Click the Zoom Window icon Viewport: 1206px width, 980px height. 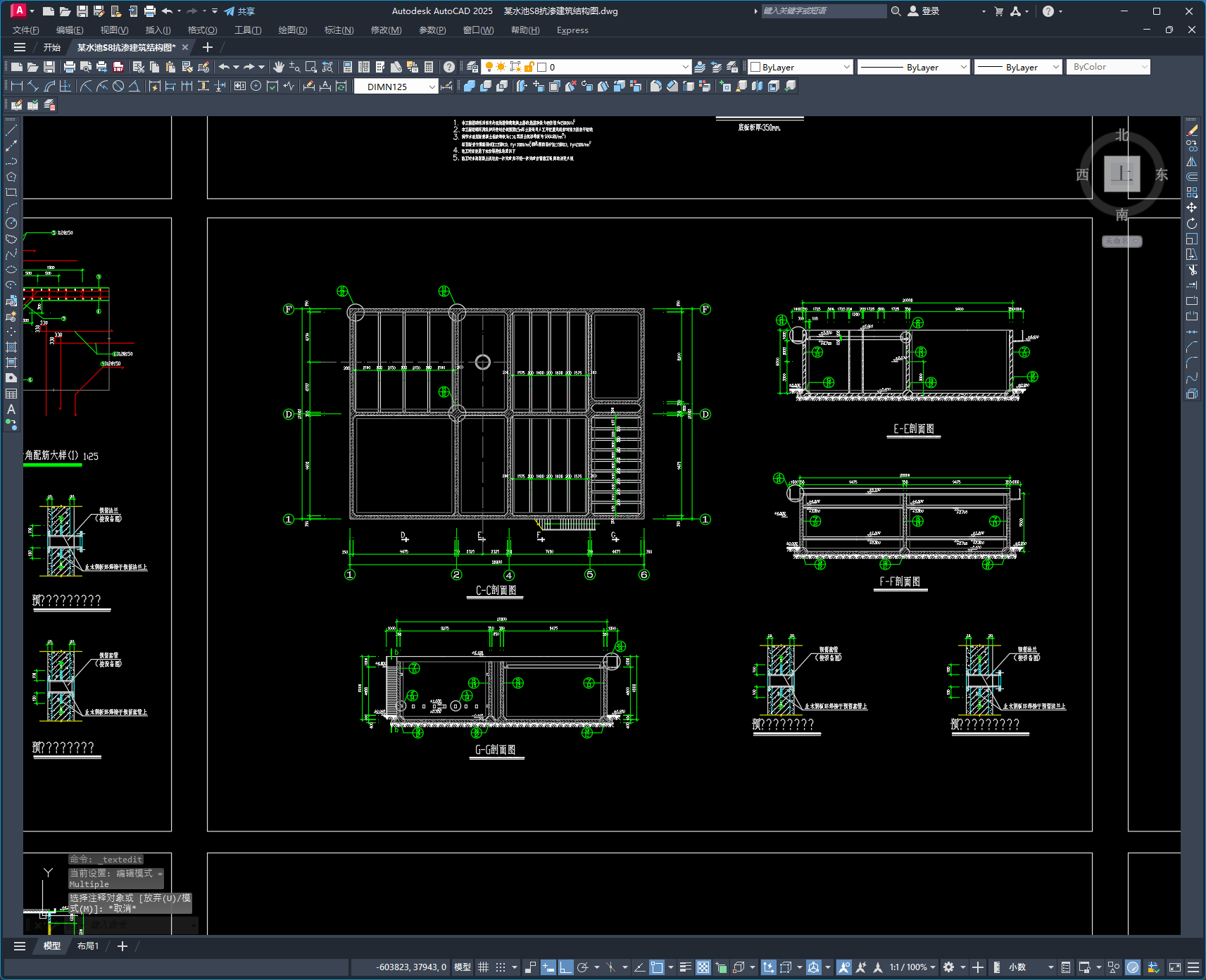[311, 67]
